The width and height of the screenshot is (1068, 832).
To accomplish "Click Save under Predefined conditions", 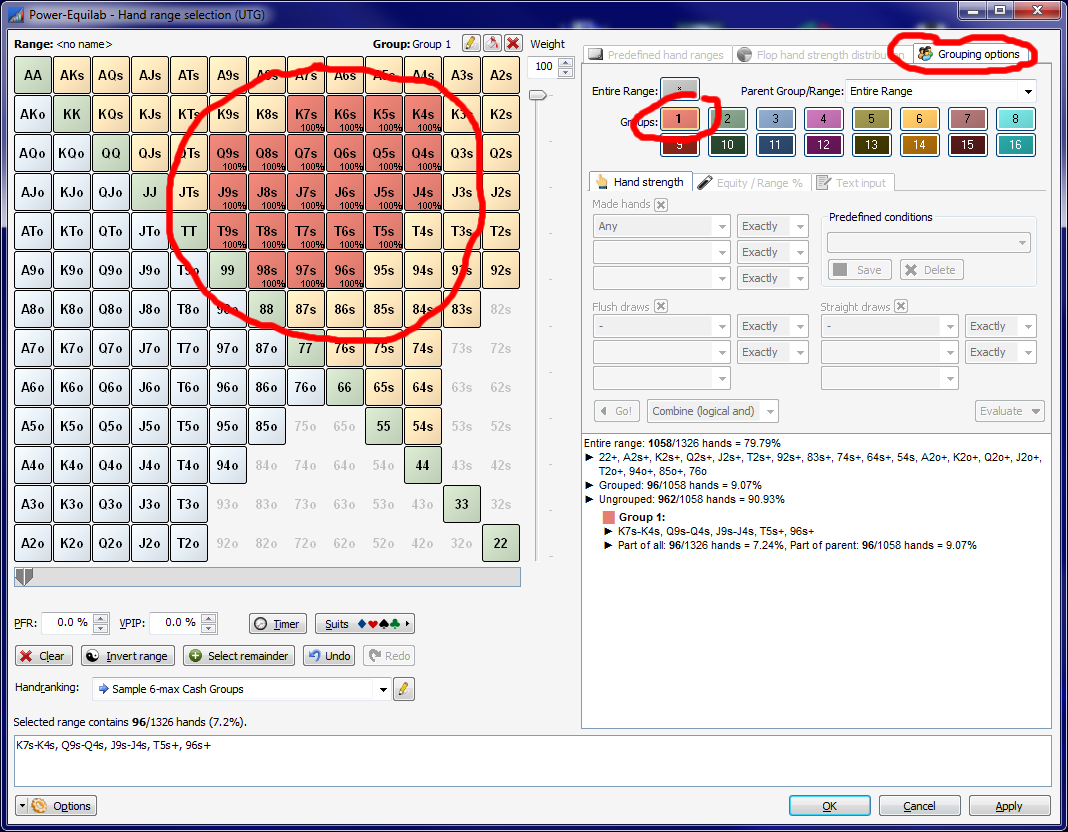I will (860, 270).
